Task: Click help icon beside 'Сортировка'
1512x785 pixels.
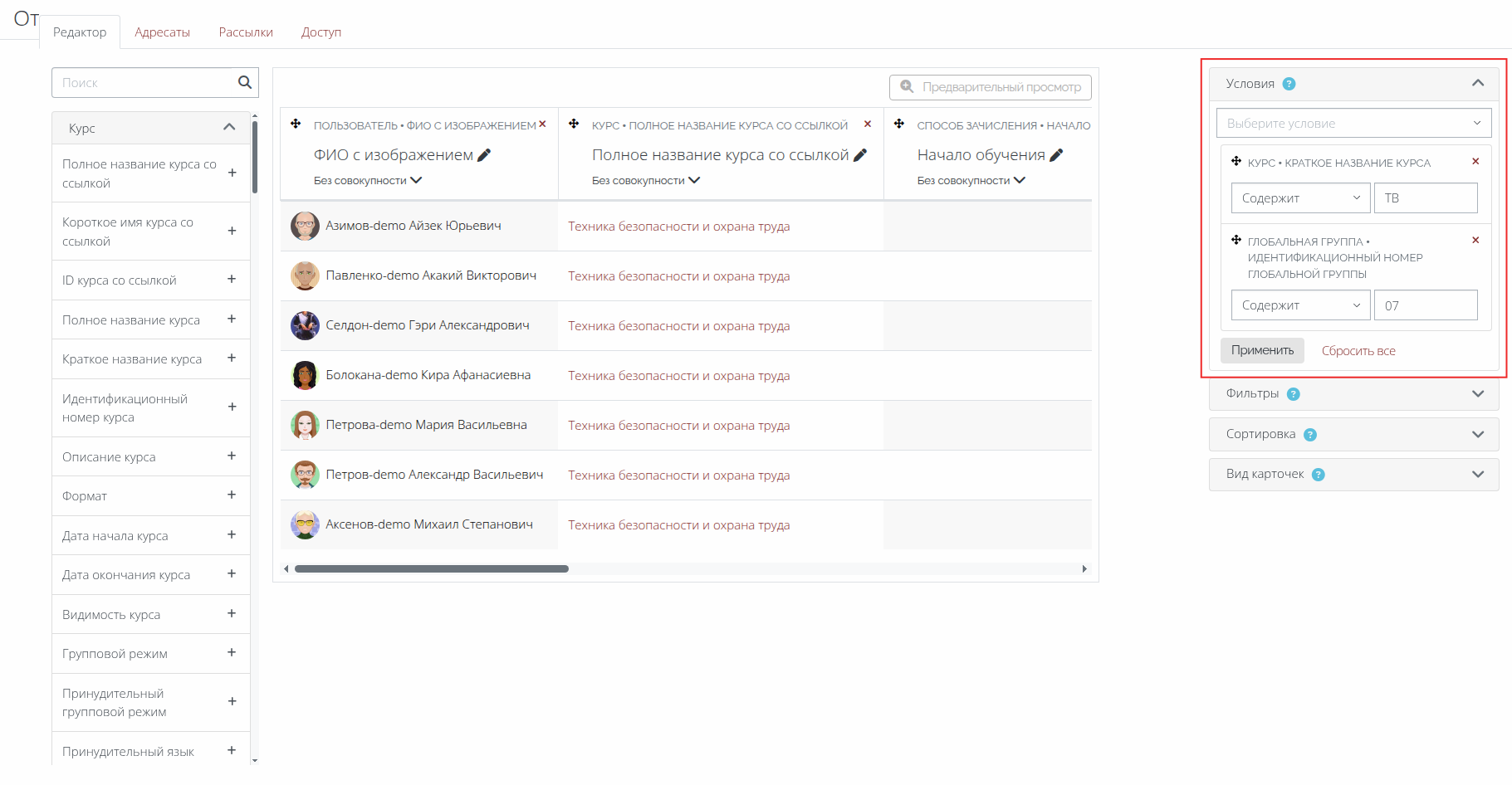Action: click(x=1310, y=435)
